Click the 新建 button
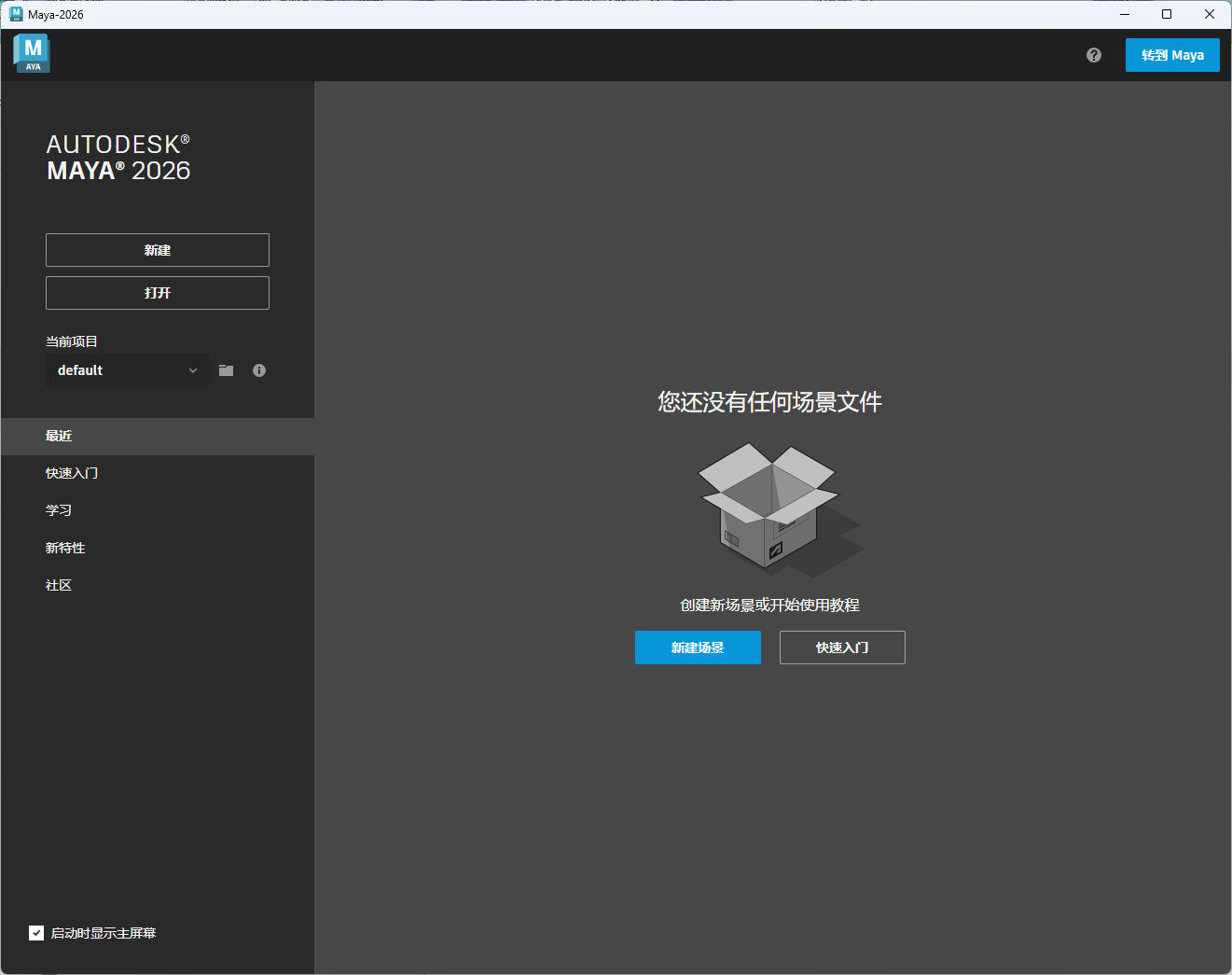Image resolution: width=1232 pixels, height=975 pixels. (158, 250)
